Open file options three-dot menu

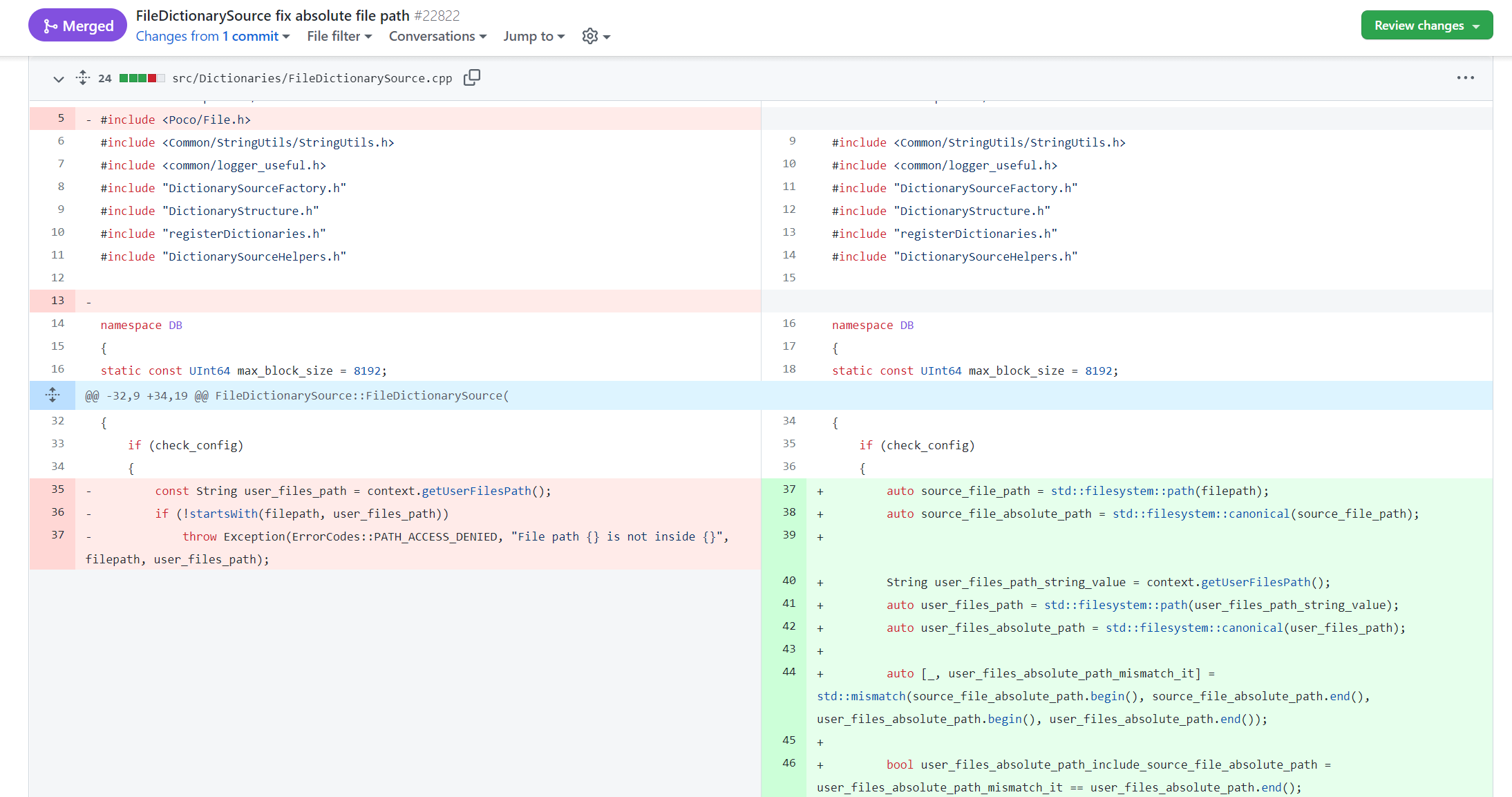click(1465, 77)
